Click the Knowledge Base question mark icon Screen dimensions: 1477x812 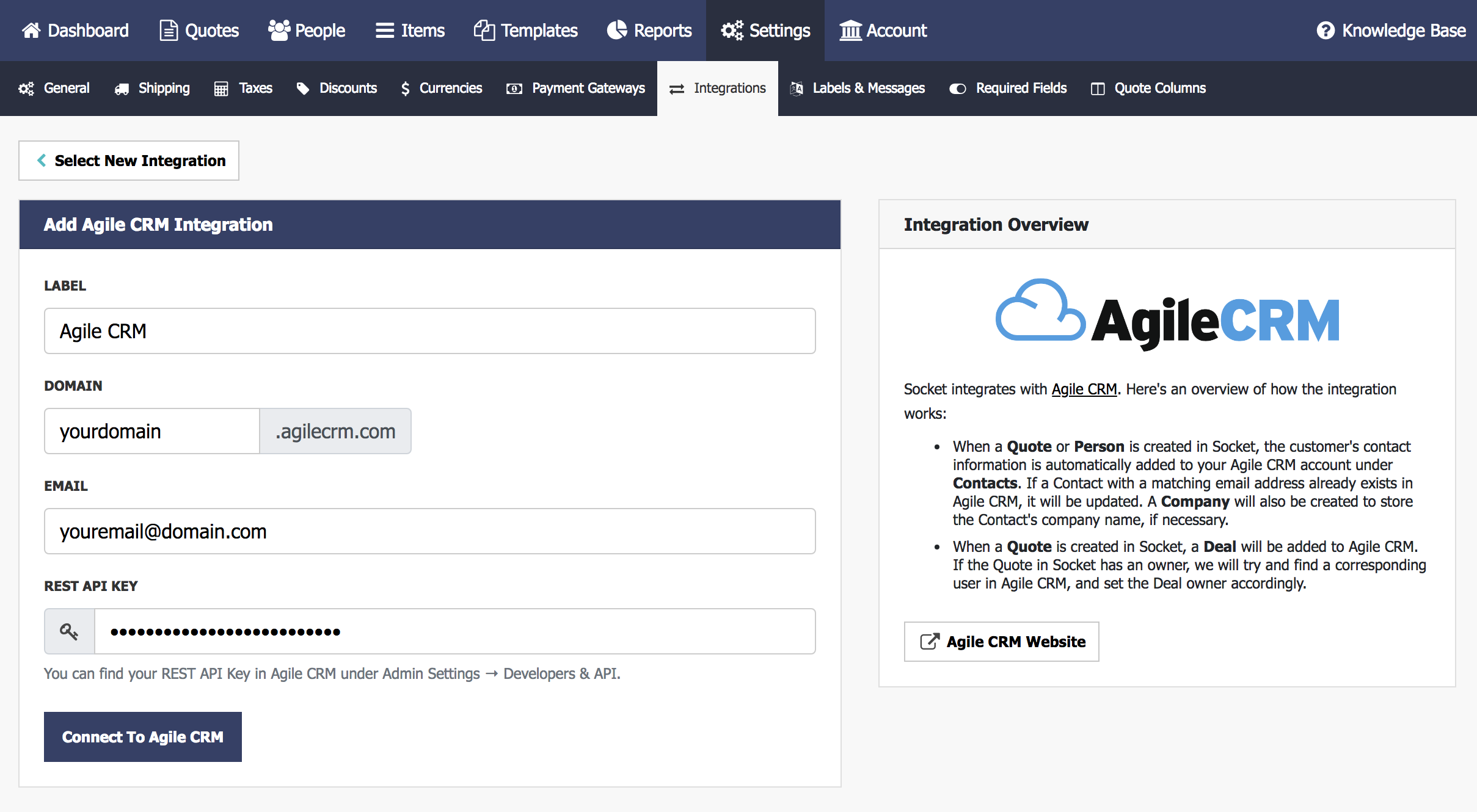(1325, 30)
